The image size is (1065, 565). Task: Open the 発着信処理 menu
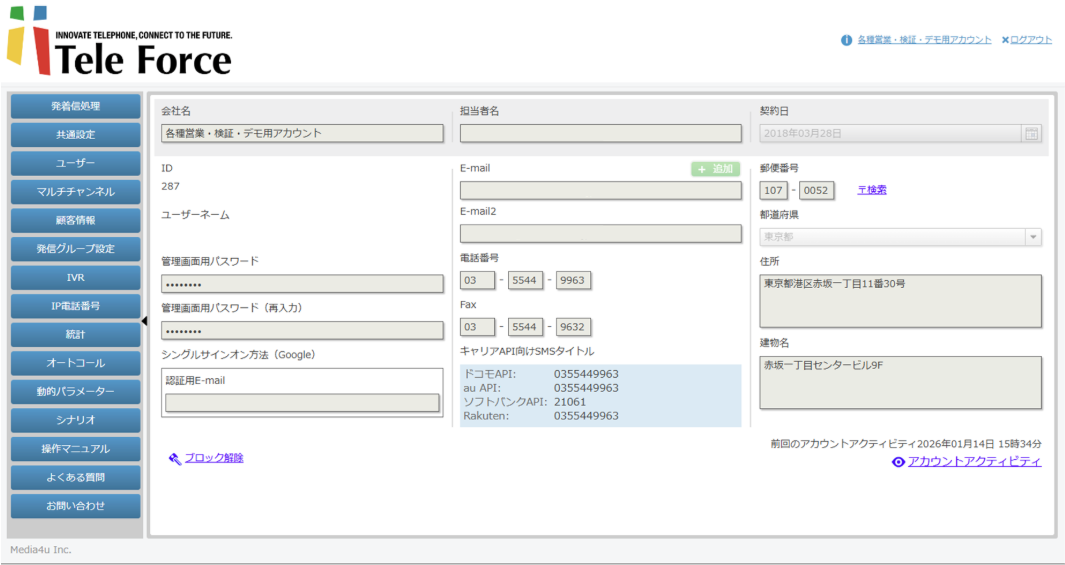tap(76, 106)
